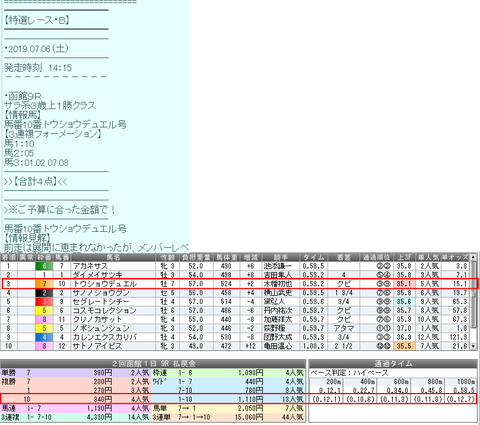Click ペース判定：ハイペース text
The image size is (480, 425).
point(349,373)
